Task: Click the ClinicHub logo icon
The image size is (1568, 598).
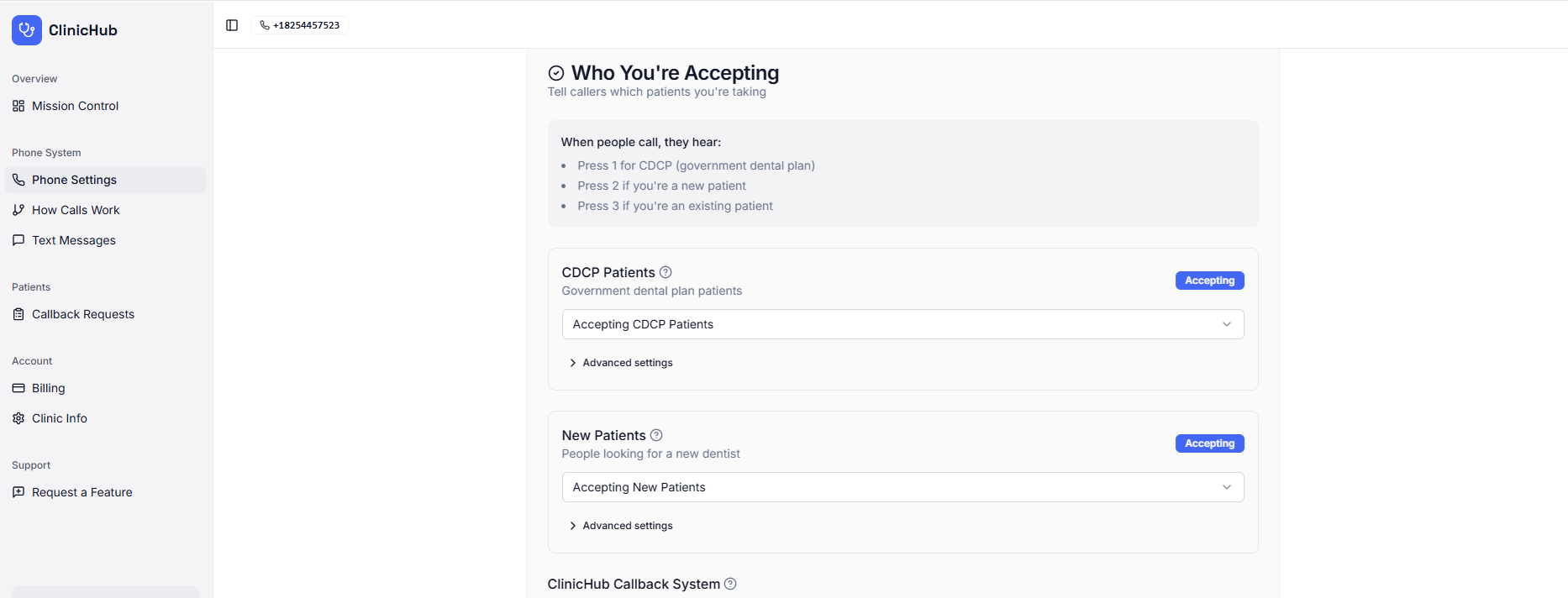Action: [27, 30]
